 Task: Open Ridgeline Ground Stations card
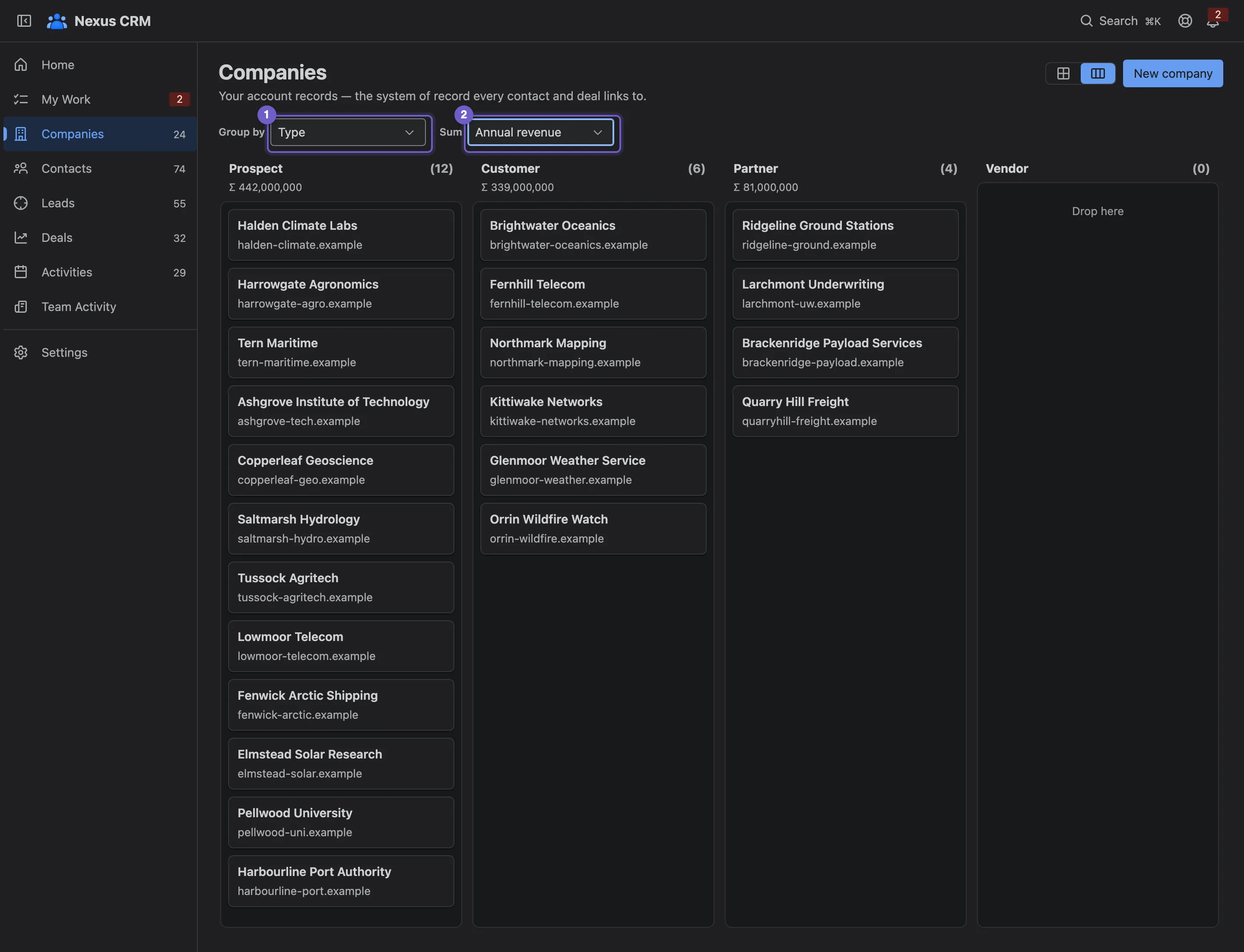point(846,235)
